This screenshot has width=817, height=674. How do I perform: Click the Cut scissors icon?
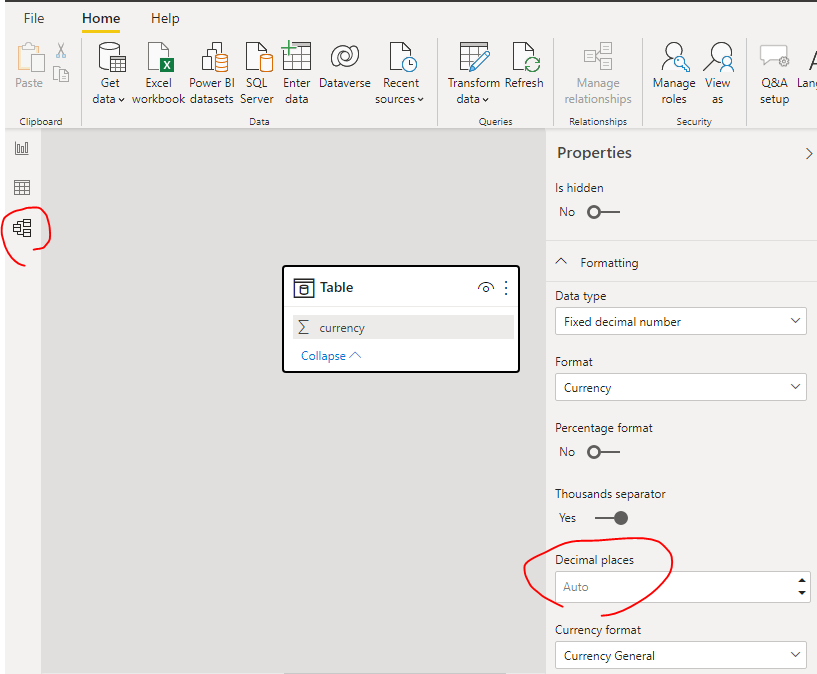click(61, 50)
